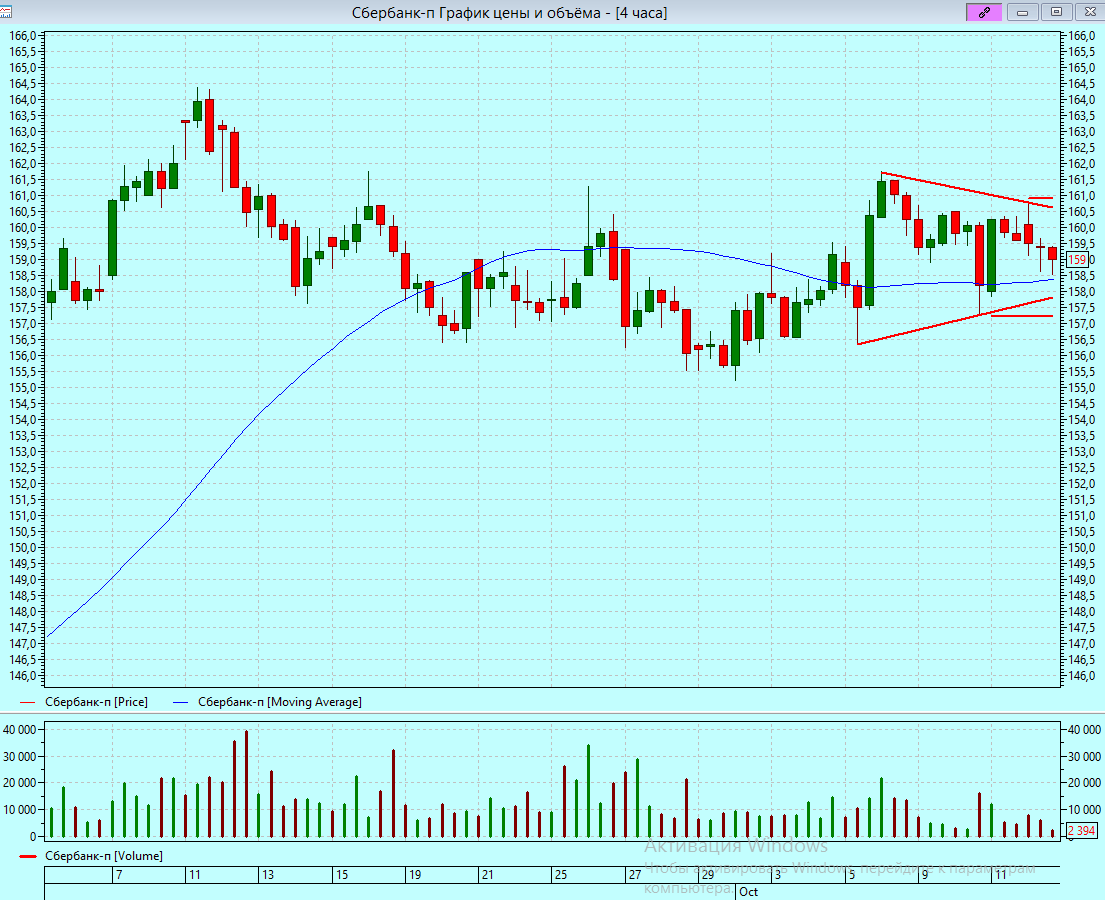Click date label '21' on the time axis
The image size is (1105, 900).
point(488,875)
